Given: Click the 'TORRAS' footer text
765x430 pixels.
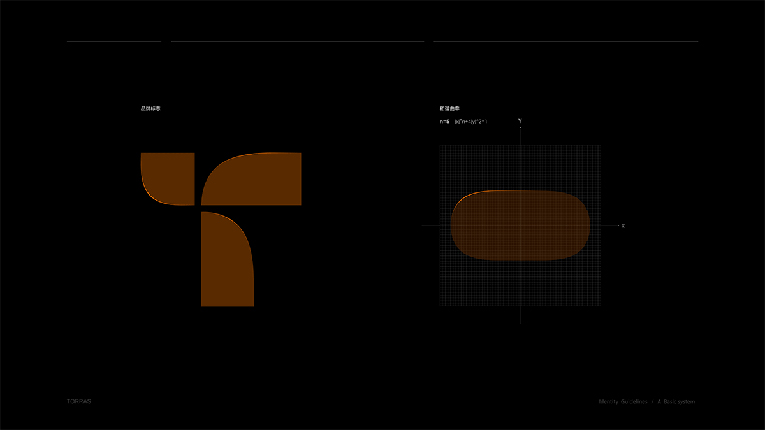Looking at the screenshot, I should pos(79,401).
